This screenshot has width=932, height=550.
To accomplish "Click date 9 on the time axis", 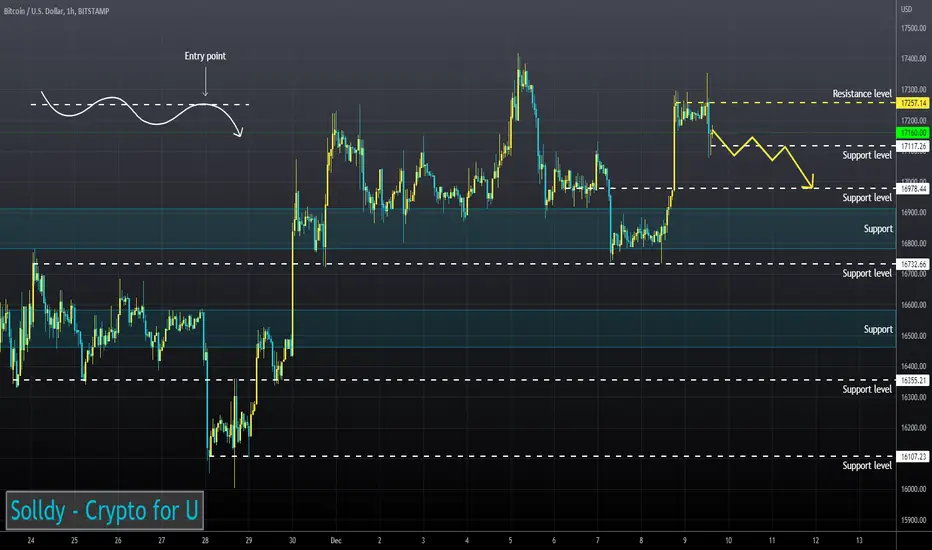I will [x=685, y=540].
